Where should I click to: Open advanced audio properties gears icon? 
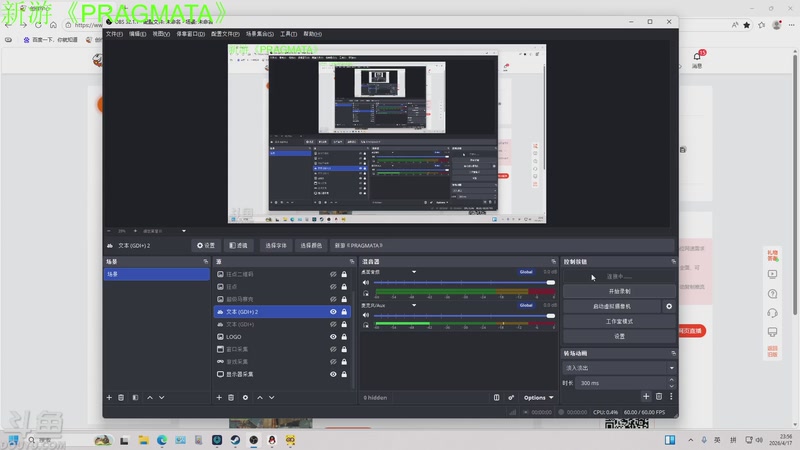[511, 397]
